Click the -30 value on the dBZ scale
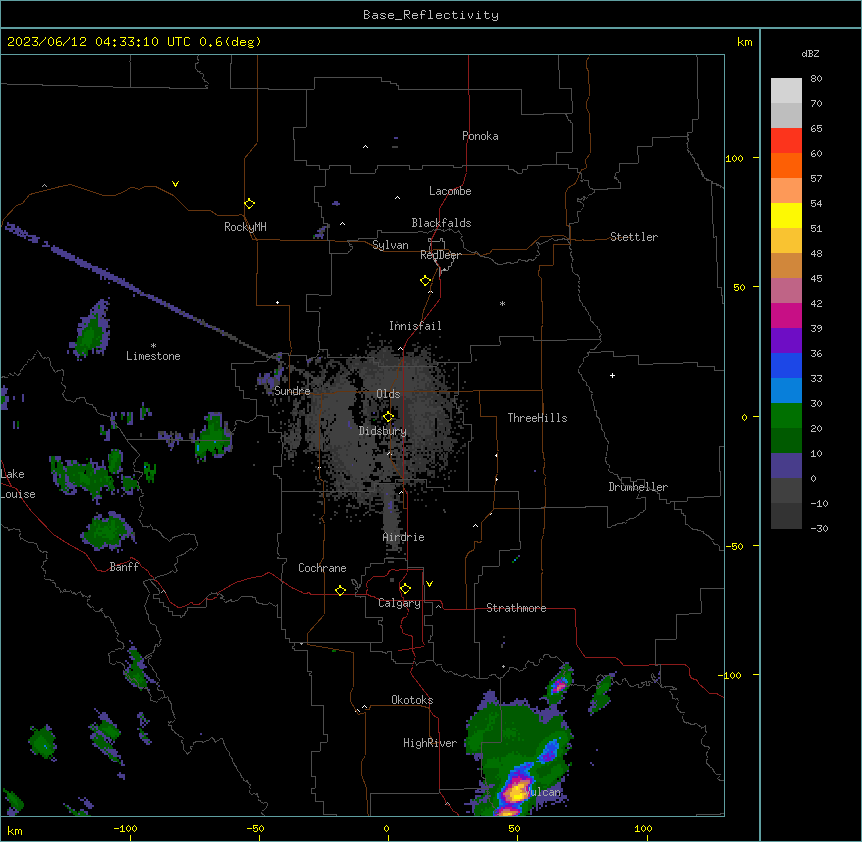The width and height of the screenshot is (862, 842). tap(820, 528)
